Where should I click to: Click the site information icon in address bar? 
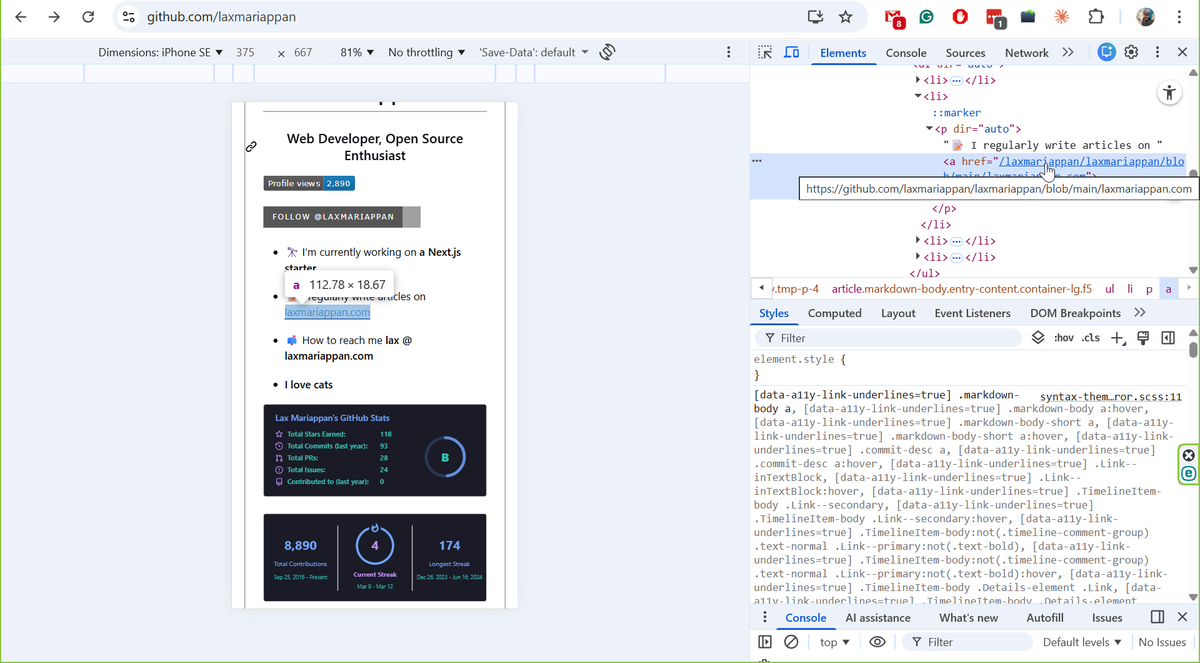127,17
